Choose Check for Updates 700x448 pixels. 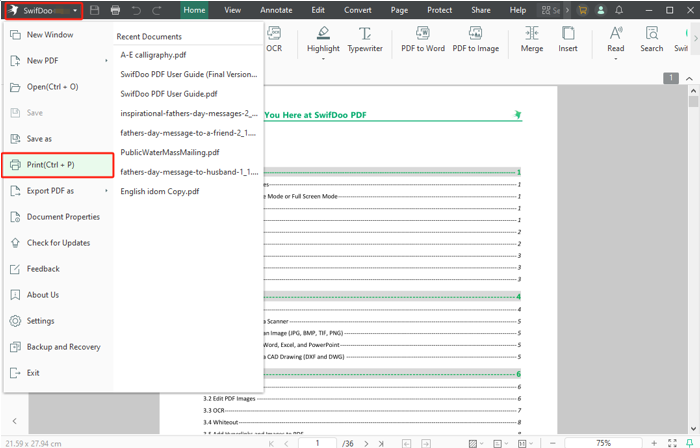click(58, 243)
